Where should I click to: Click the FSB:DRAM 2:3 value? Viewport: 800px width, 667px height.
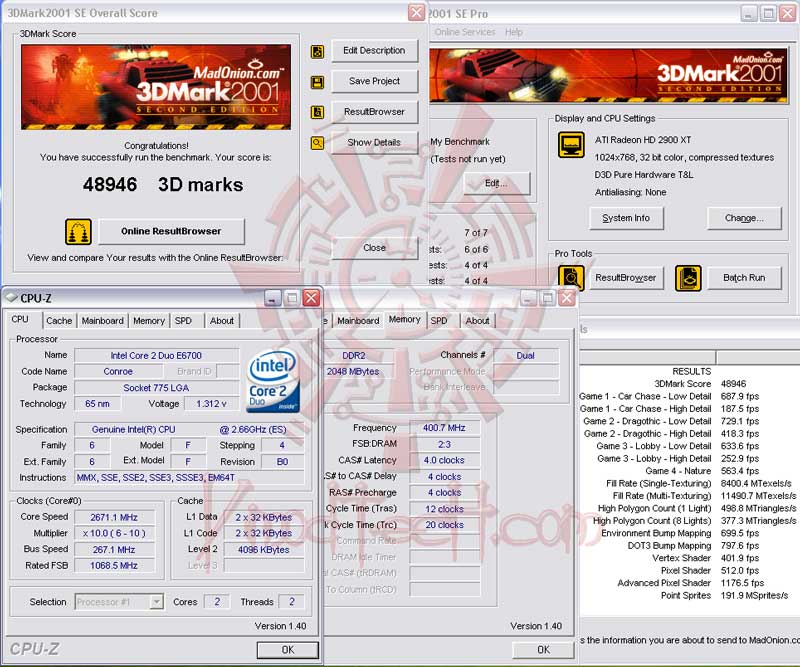[x=444, y=444]
